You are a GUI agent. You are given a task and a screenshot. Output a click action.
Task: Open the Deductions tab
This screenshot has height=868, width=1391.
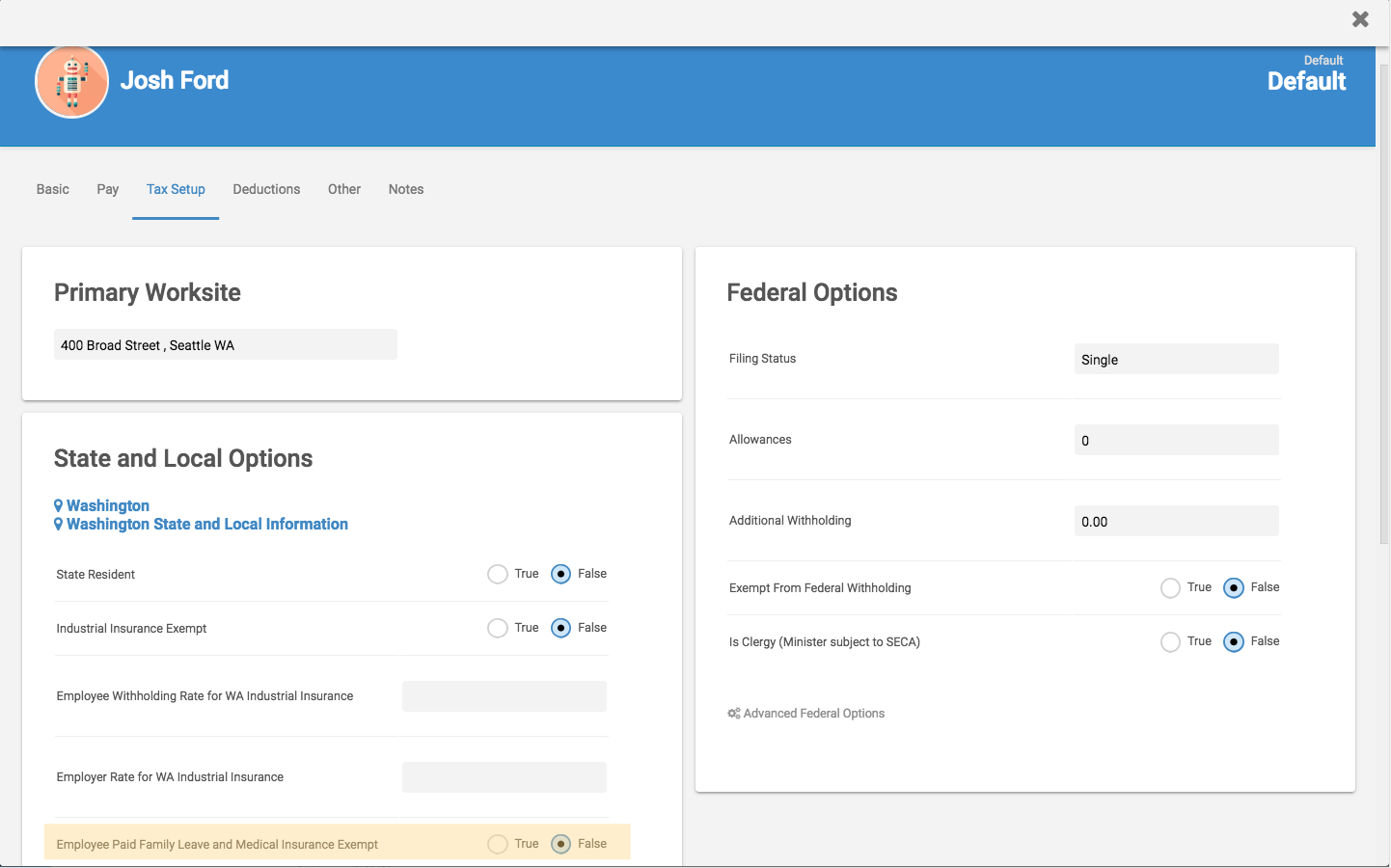click(266, 189)
